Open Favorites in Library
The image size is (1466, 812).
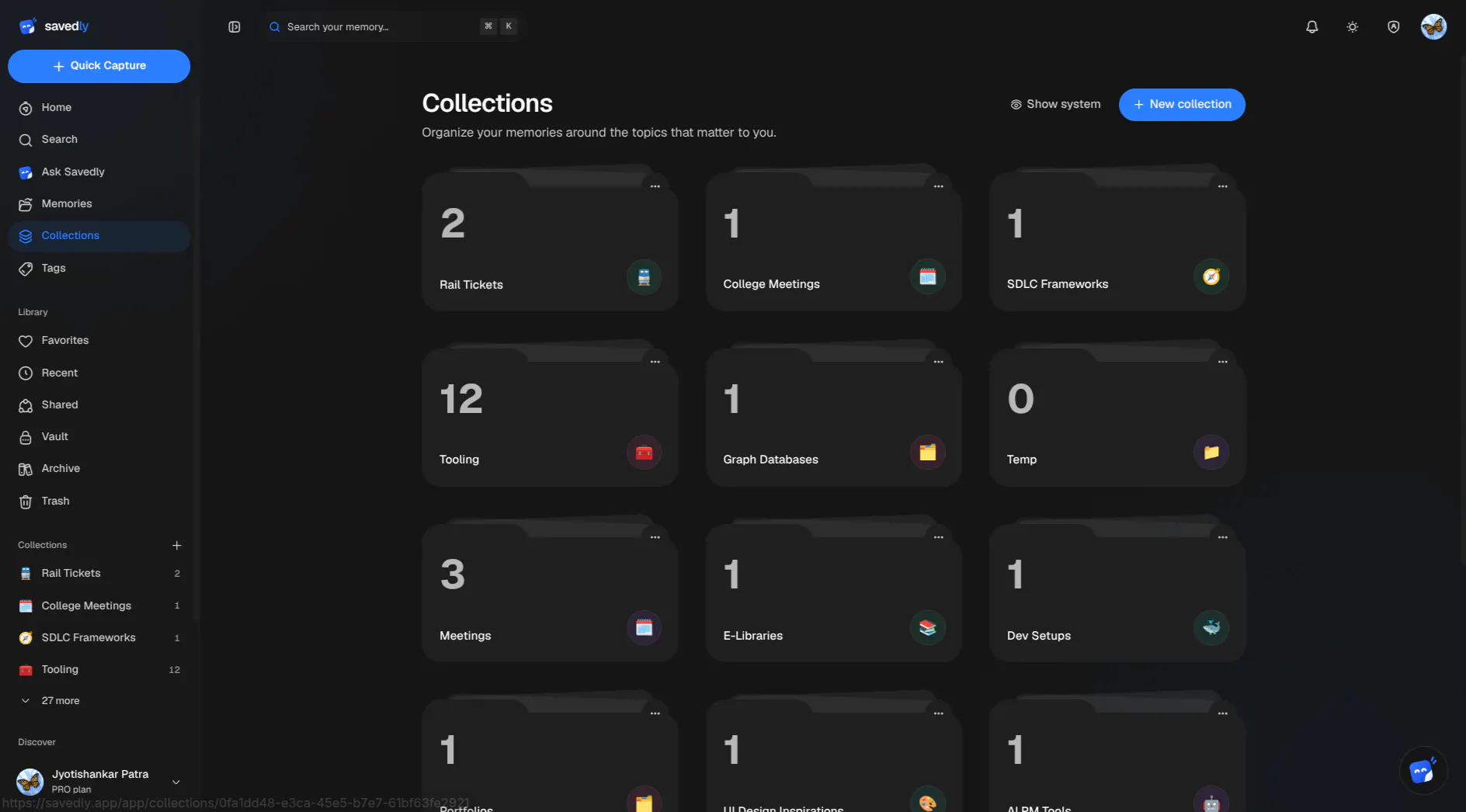coord(99,340)
